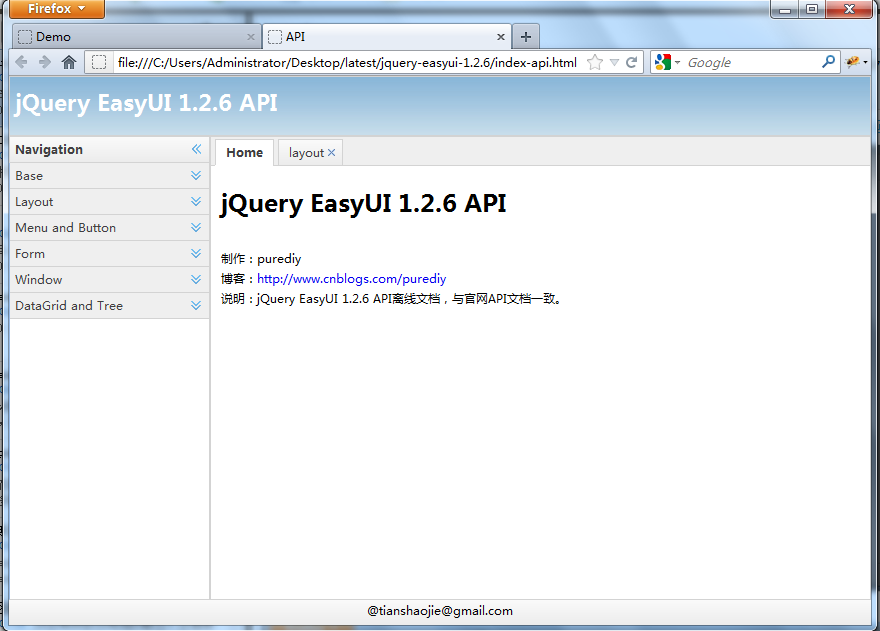Close the Firefox window
The image size is (880, 631).
849,9
